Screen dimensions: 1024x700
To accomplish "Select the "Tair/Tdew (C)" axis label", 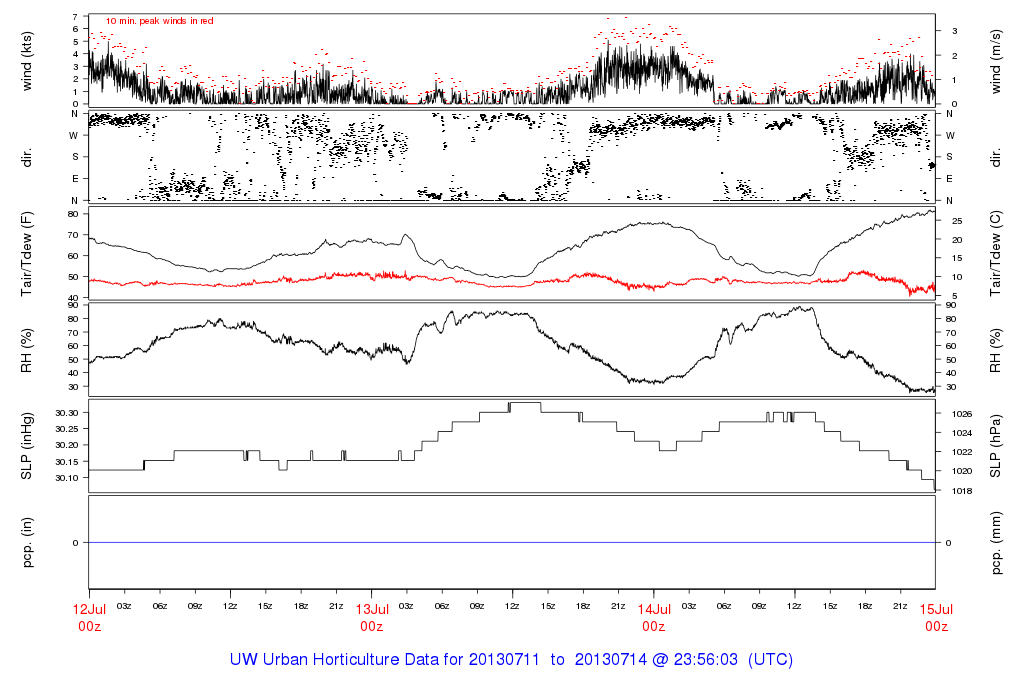I will pos(995,253).
